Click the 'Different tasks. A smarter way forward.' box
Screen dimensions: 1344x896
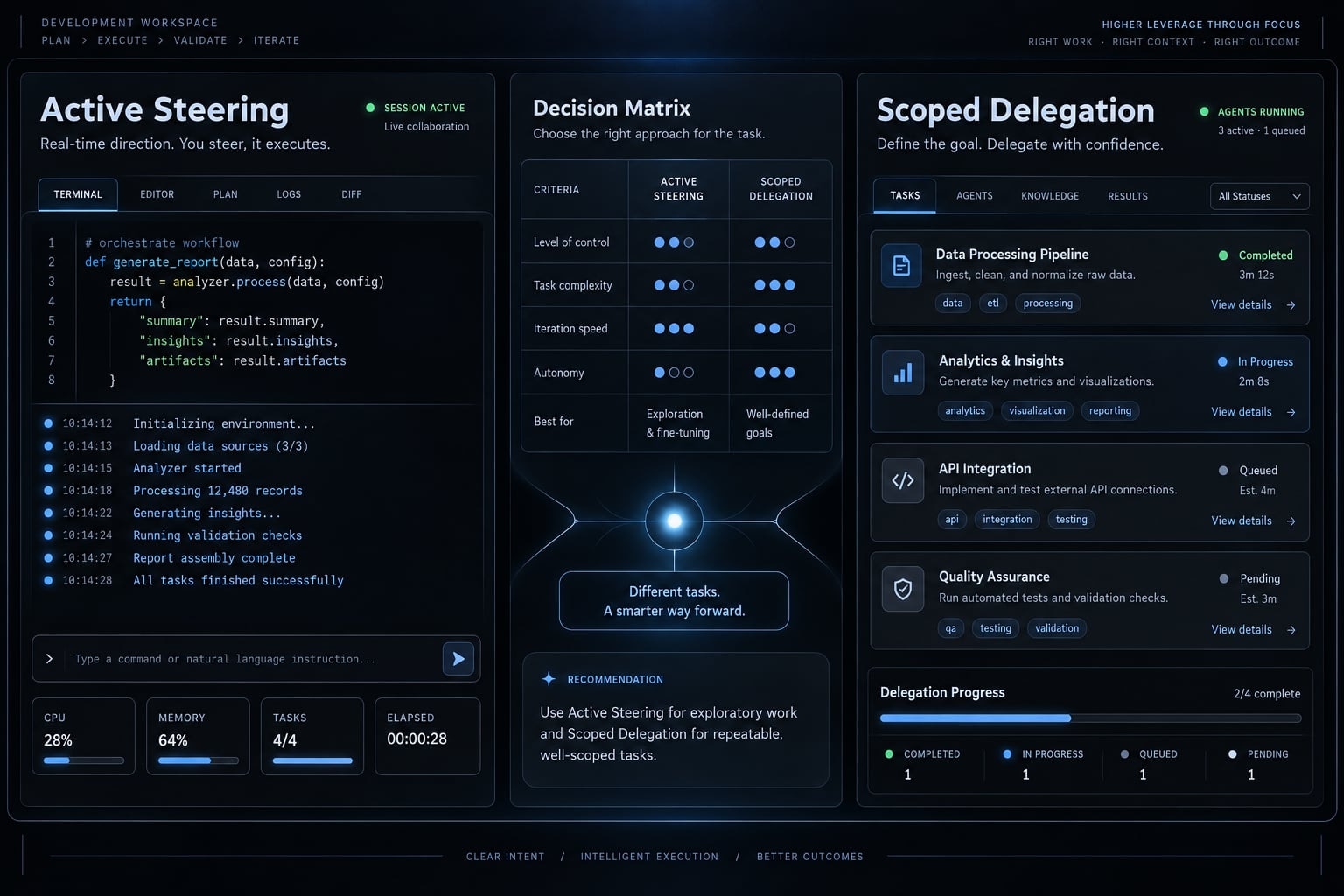(x=675, y=601)
